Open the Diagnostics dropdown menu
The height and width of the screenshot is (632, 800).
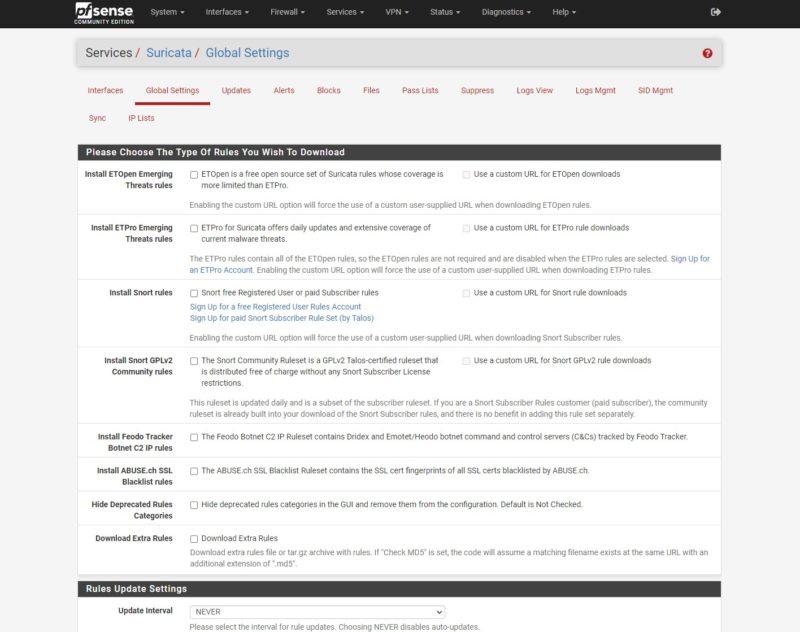click(x=506, y=12)
